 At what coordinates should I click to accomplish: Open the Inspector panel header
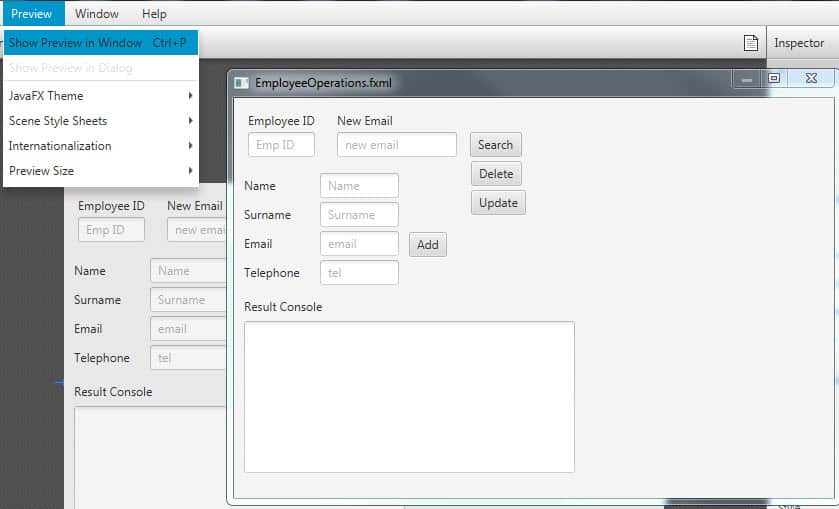[x=799, y=43]
